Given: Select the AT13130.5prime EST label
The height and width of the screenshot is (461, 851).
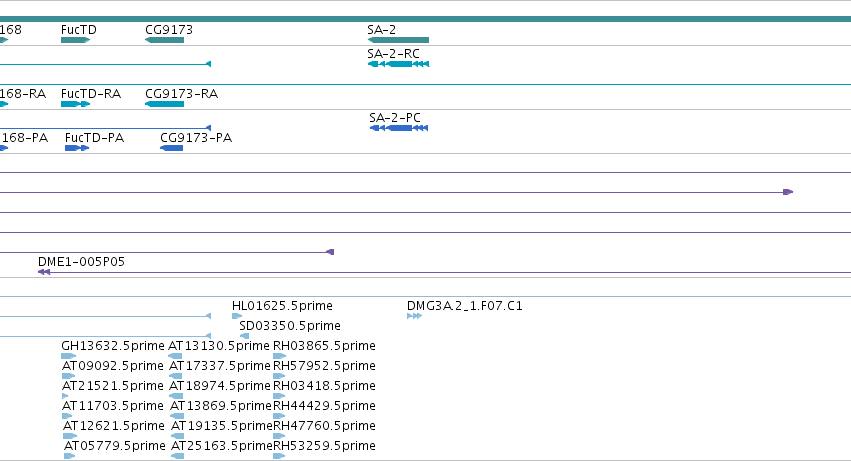Looking at the screenshot, I should coord(219,346).
